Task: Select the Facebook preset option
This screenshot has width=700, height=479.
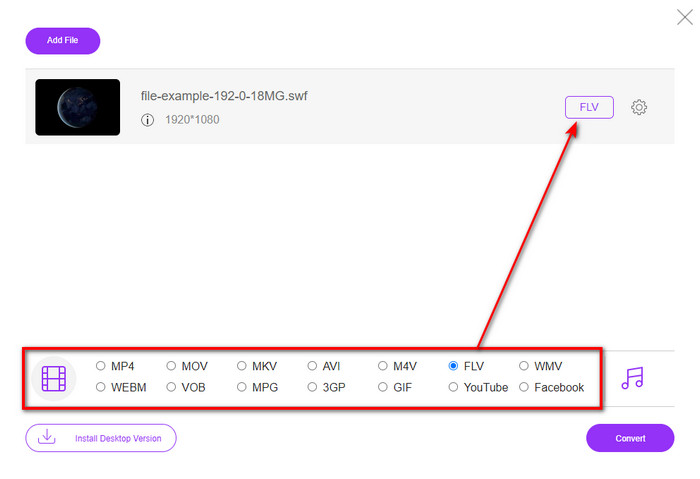Action: [524, 387]
